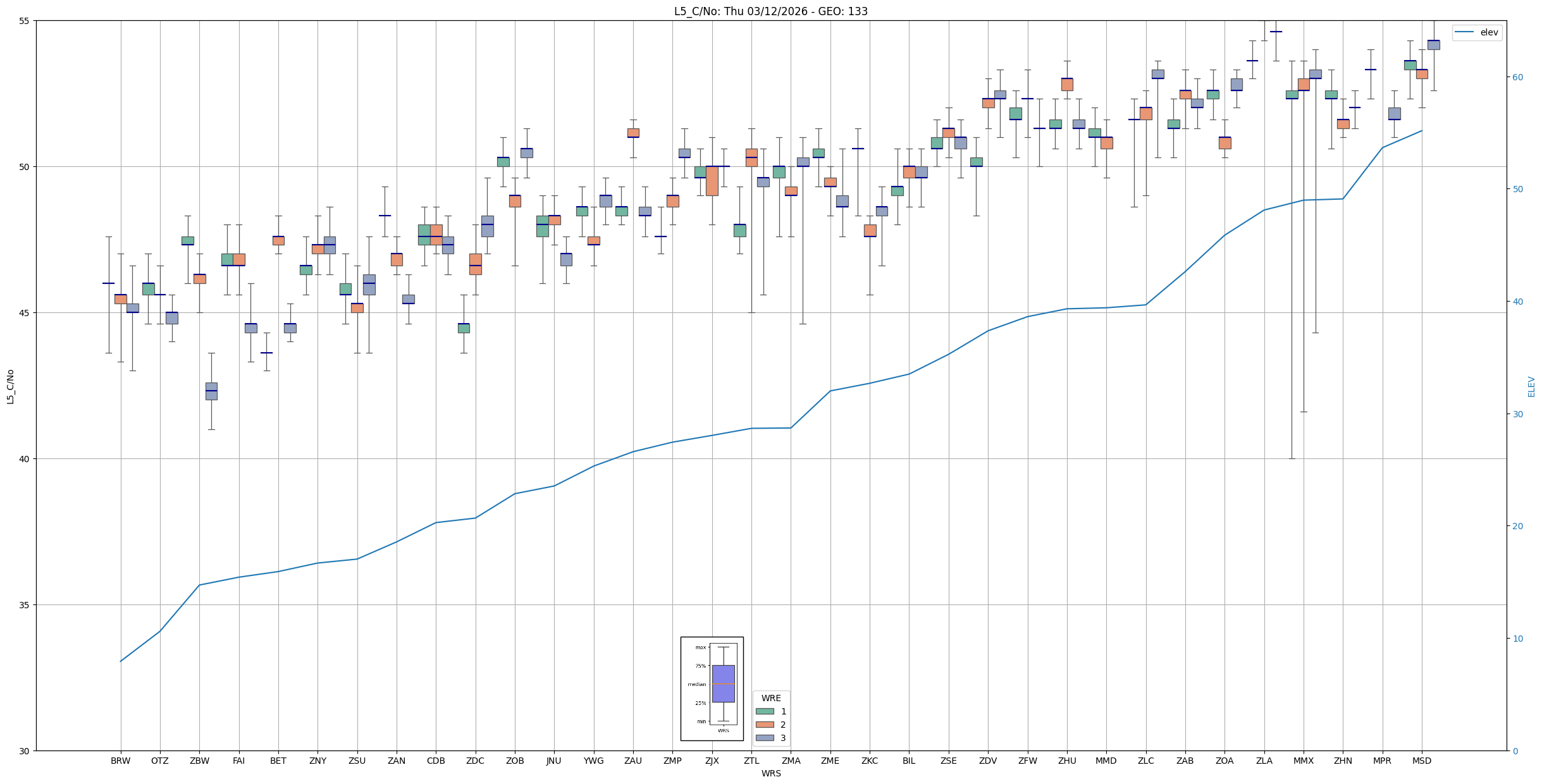Image resolution: width=1542 pixels, height=784 pixels.
Task: Click the 30 tick on the left axis
Action: tap(25, 750)
